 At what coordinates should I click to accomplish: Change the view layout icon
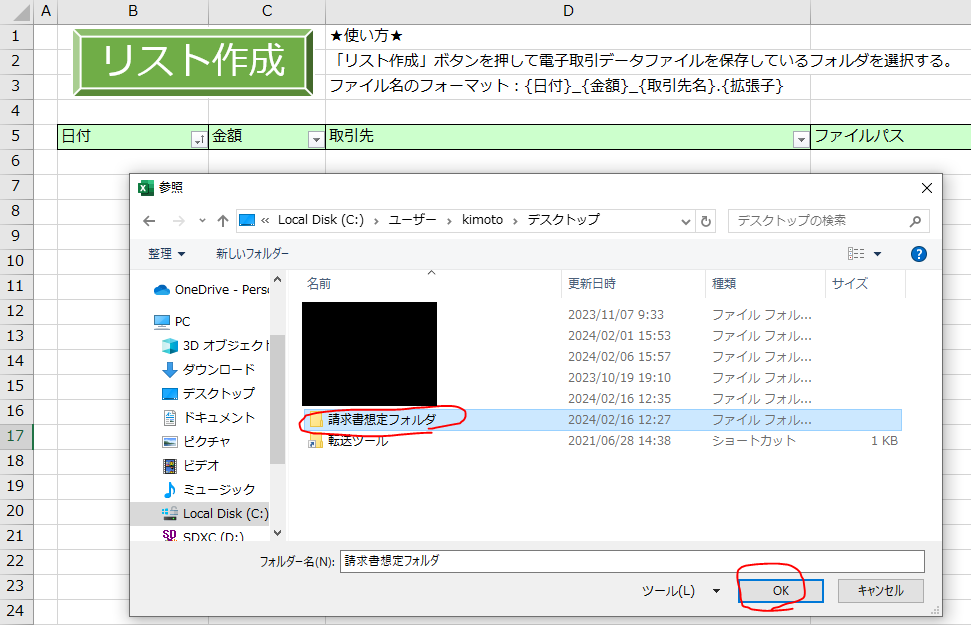(x=856, y=254)
